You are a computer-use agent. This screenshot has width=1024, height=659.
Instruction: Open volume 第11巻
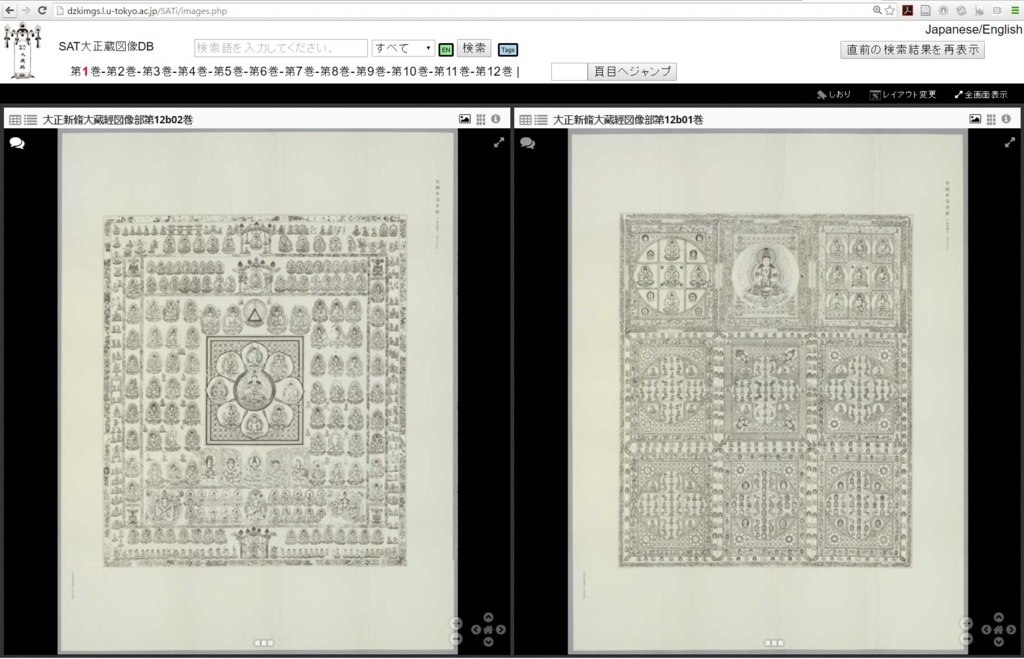(451, 72)
